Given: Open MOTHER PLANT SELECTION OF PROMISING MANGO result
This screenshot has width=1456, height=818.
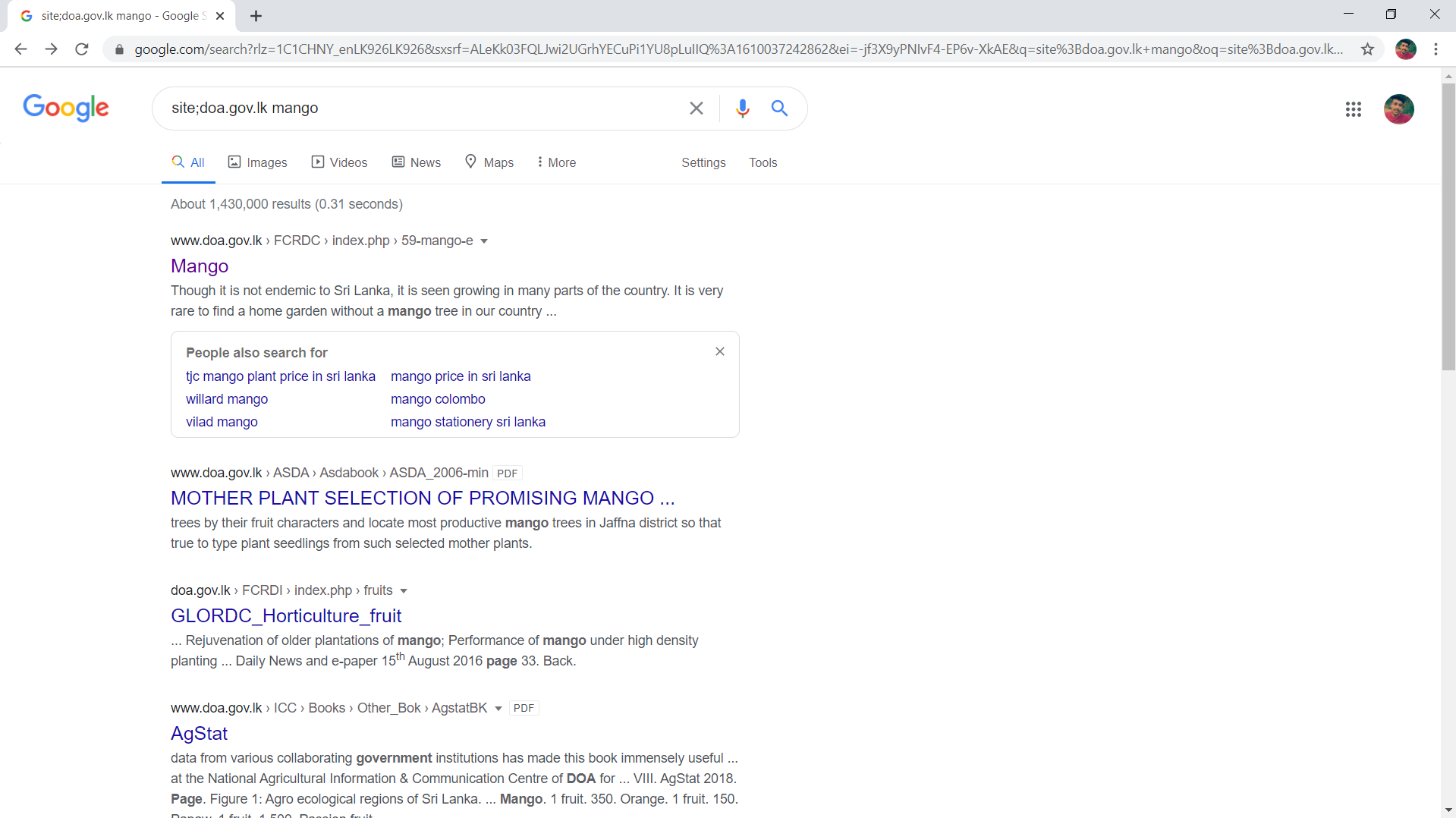Looking at the screenshot, I should [x=423, y=498].
